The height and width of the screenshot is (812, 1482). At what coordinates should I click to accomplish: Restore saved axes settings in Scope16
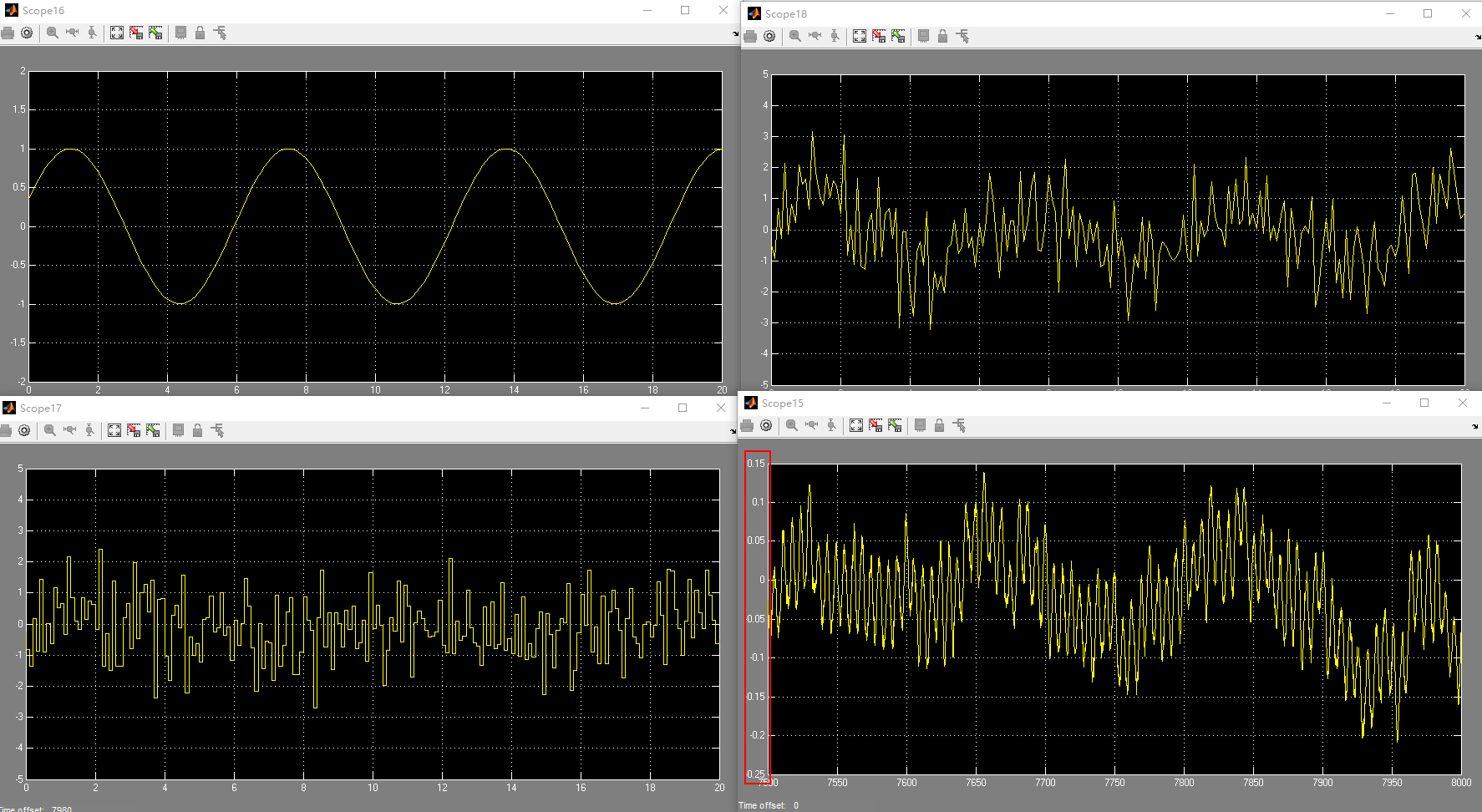pyautogui.click(x=155, y=33)
